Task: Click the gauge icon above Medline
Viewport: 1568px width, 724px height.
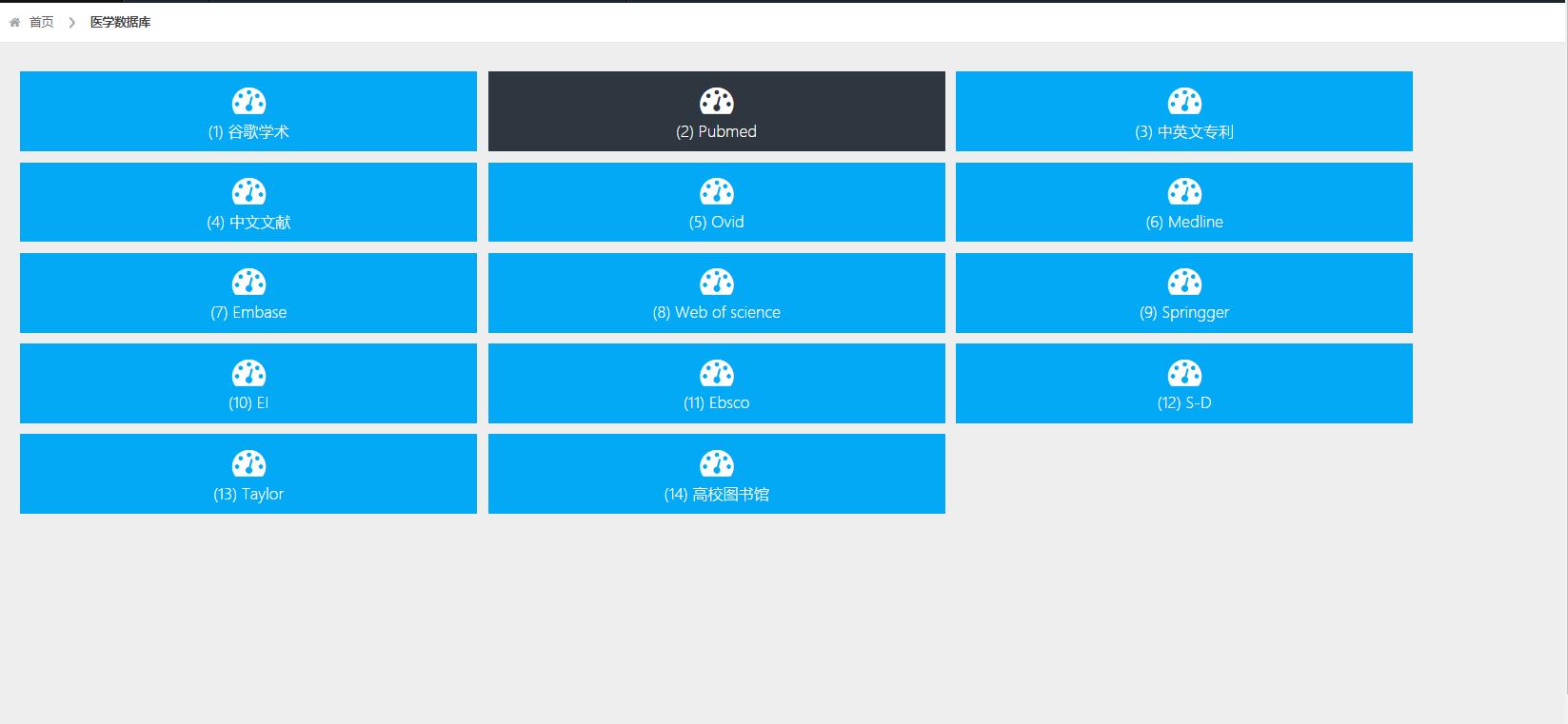Action: [1184, 191]
